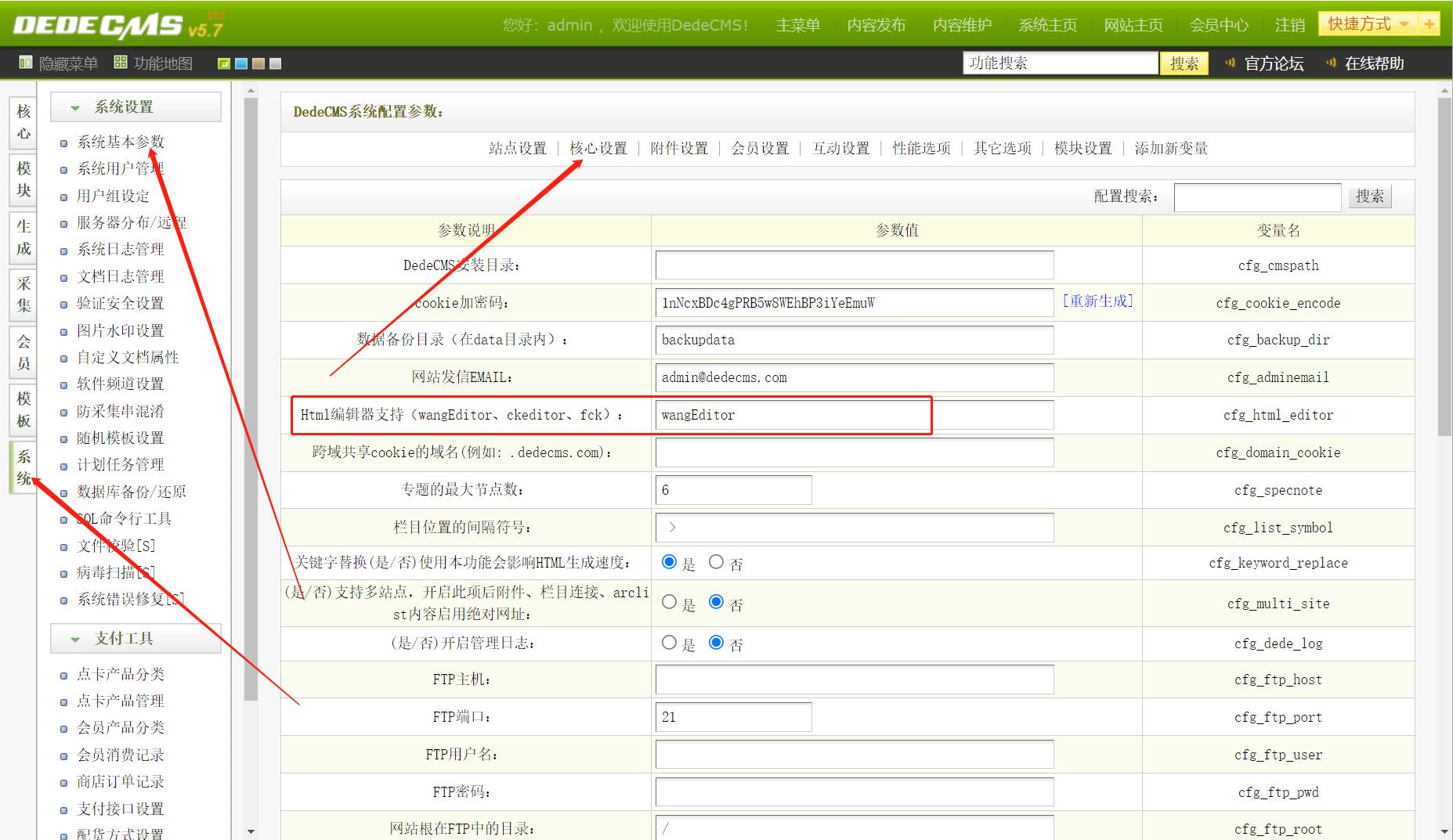Switch to 附件设置 config tab

pos(679,148)
